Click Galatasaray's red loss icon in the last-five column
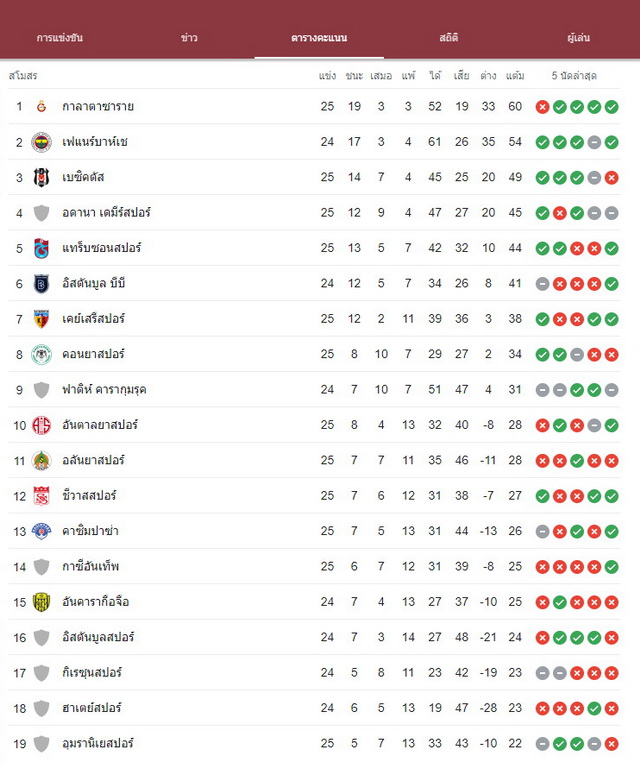This screenshot has width=640, height=769. pos(542,107)
